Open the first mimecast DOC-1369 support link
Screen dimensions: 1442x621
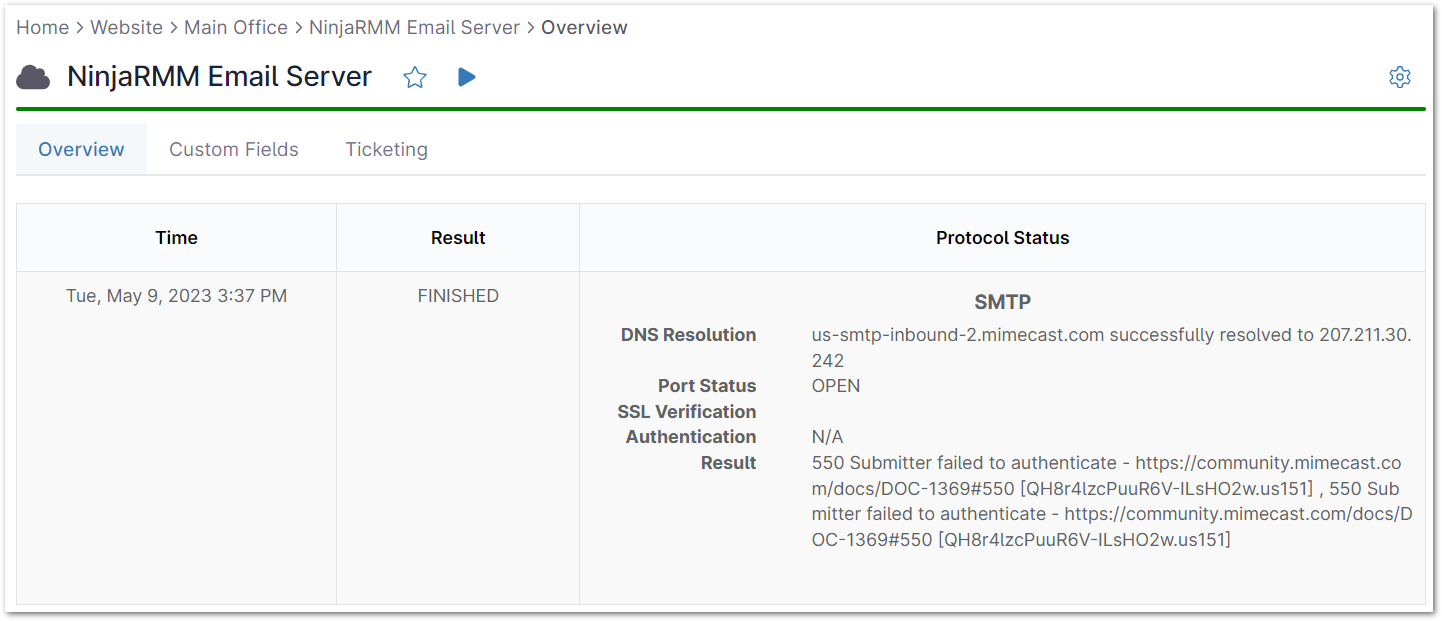tap(1270, 462)
